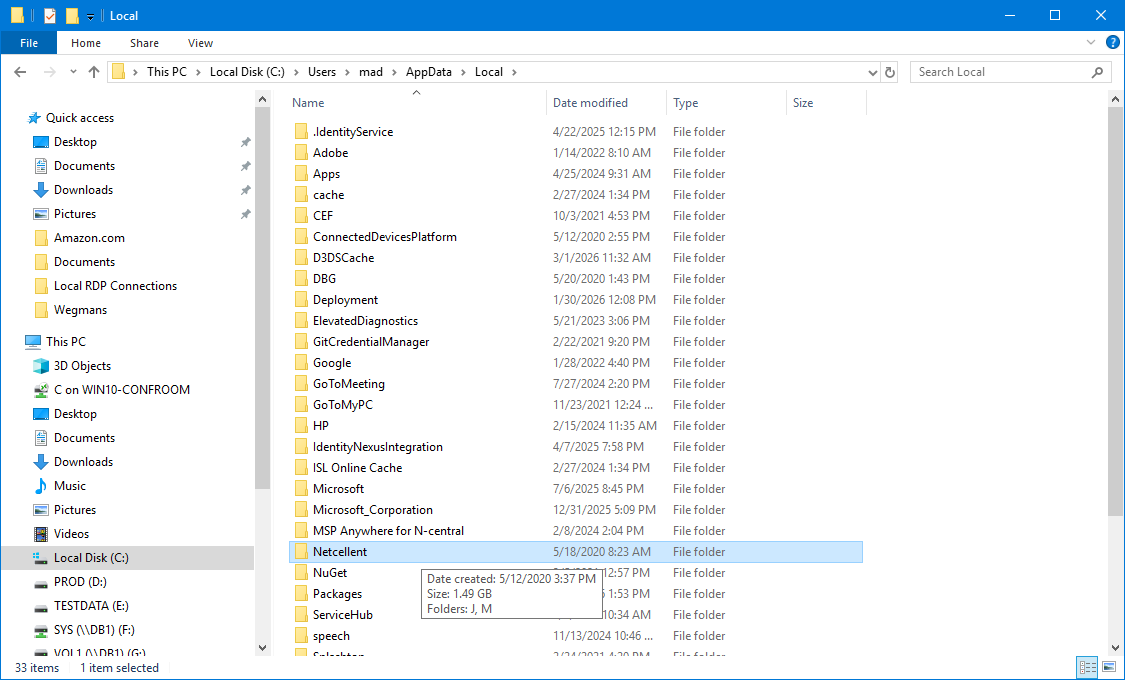
Task: Click the Back navigation arrow
Action: [20, 72]
